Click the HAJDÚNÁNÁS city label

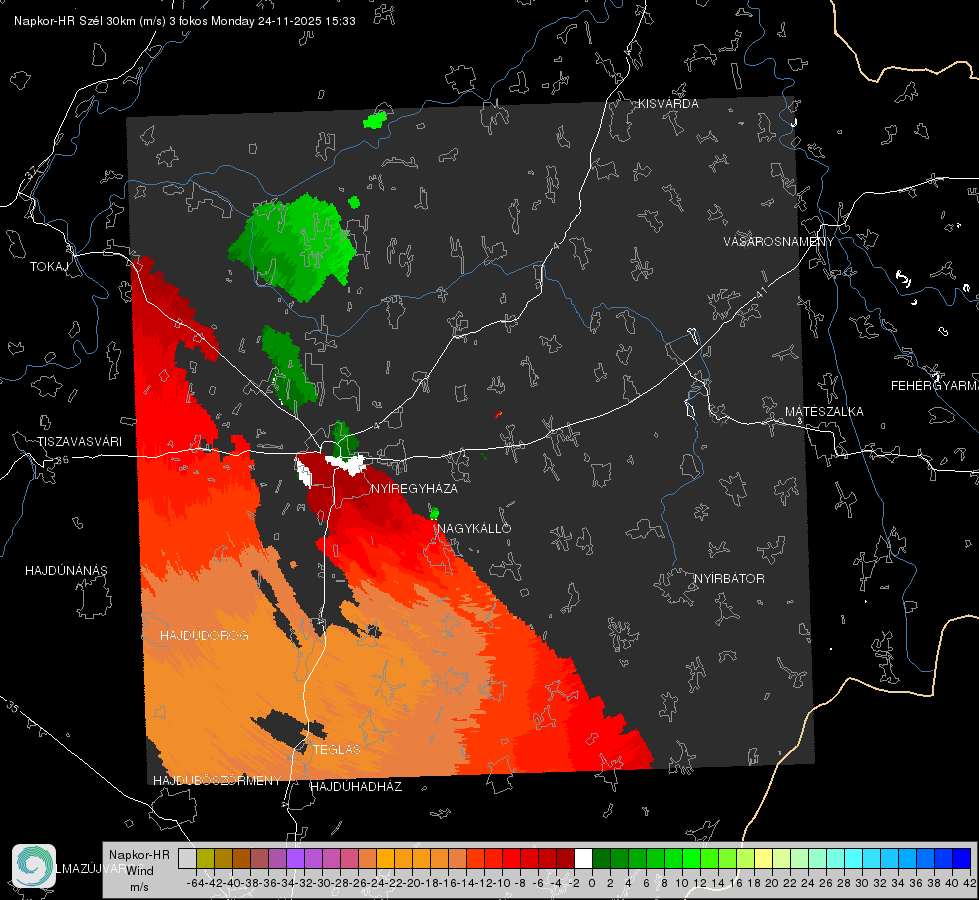coord(66,570)
